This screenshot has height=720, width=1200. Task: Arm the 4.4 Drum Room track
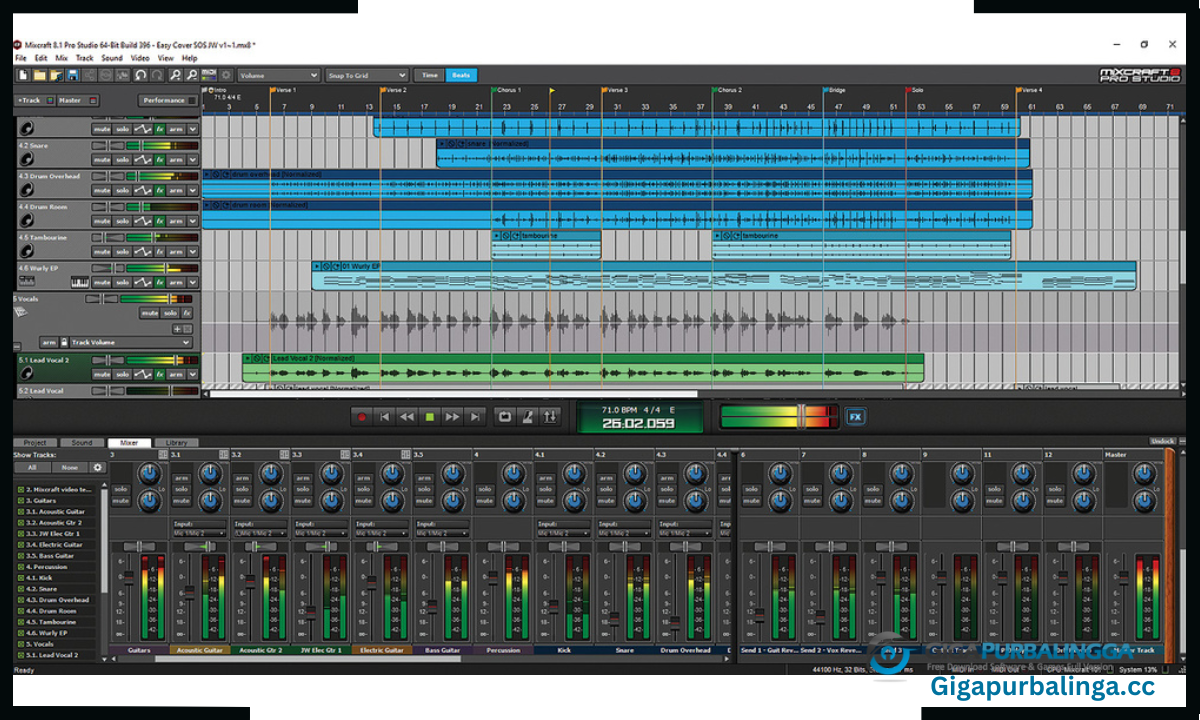176,221
